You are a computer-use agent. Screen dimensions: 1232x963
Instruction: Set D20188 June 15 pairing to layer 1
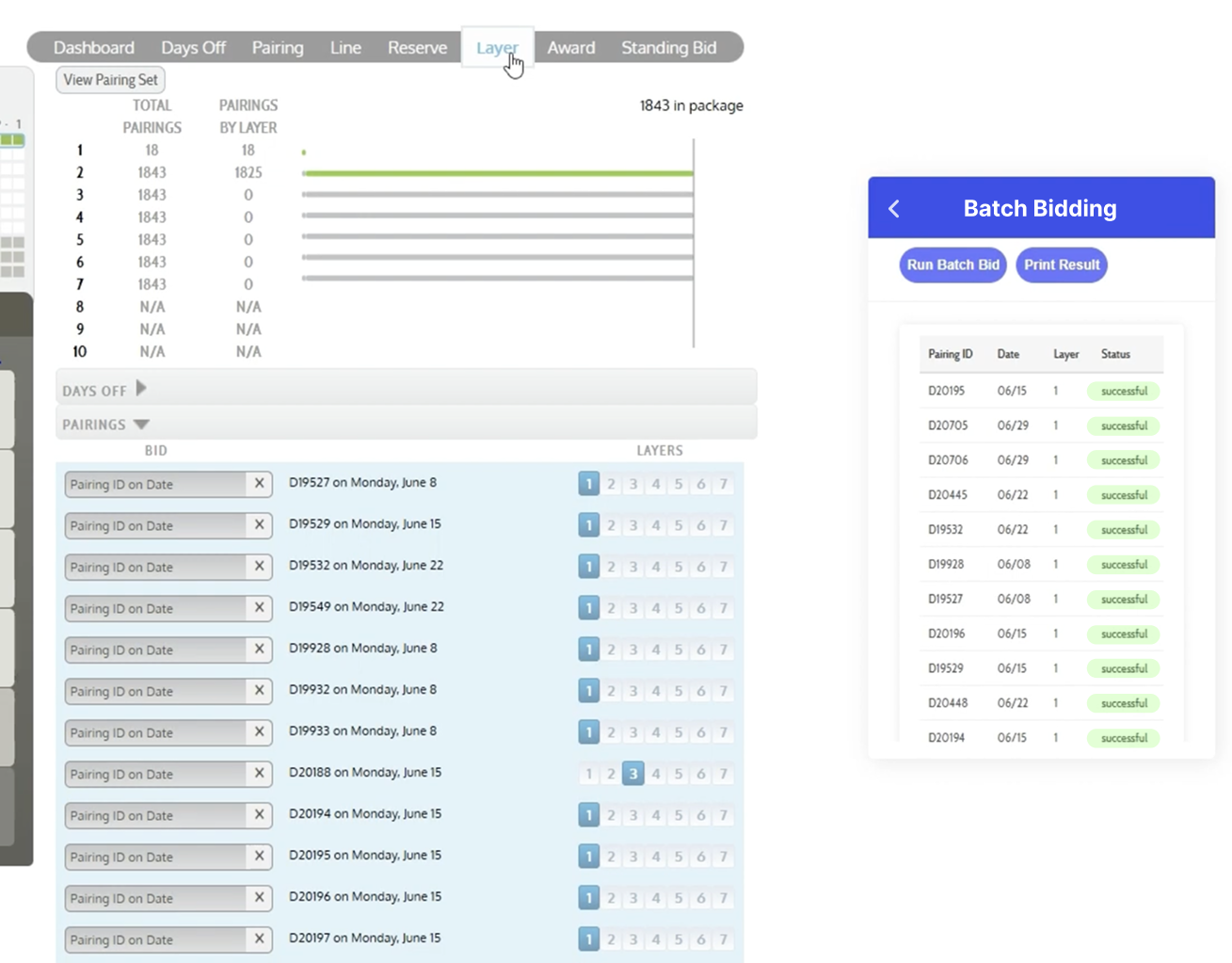click(x=589, y=774)
